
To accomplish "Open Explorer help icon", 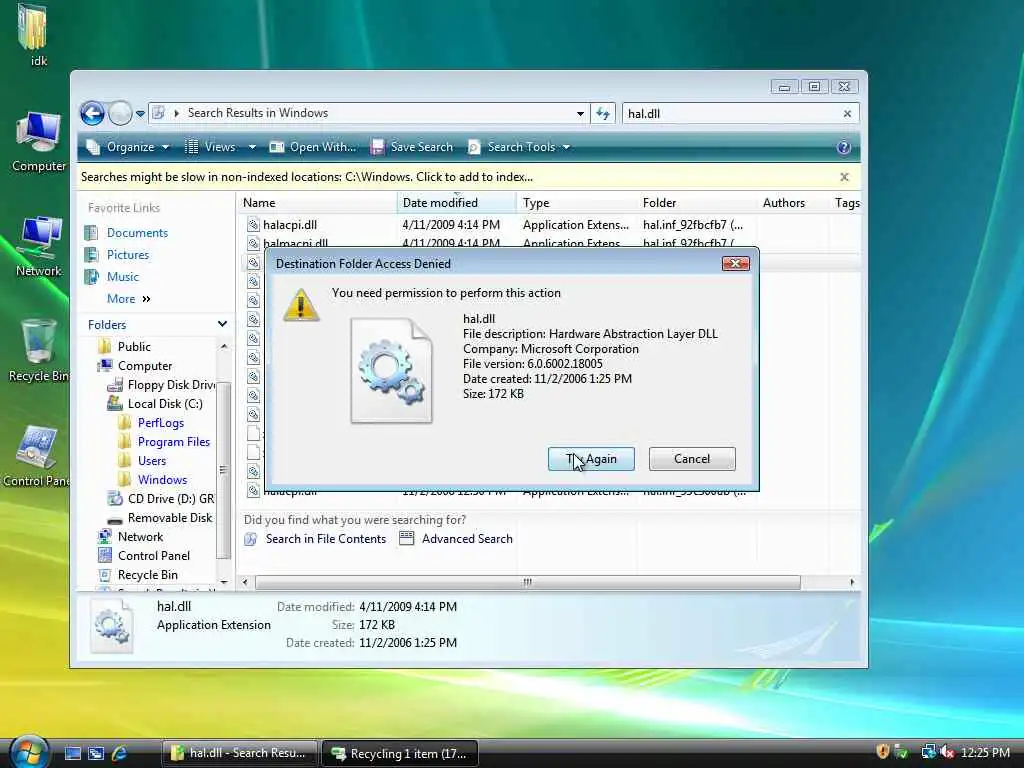I will [843, 147].
